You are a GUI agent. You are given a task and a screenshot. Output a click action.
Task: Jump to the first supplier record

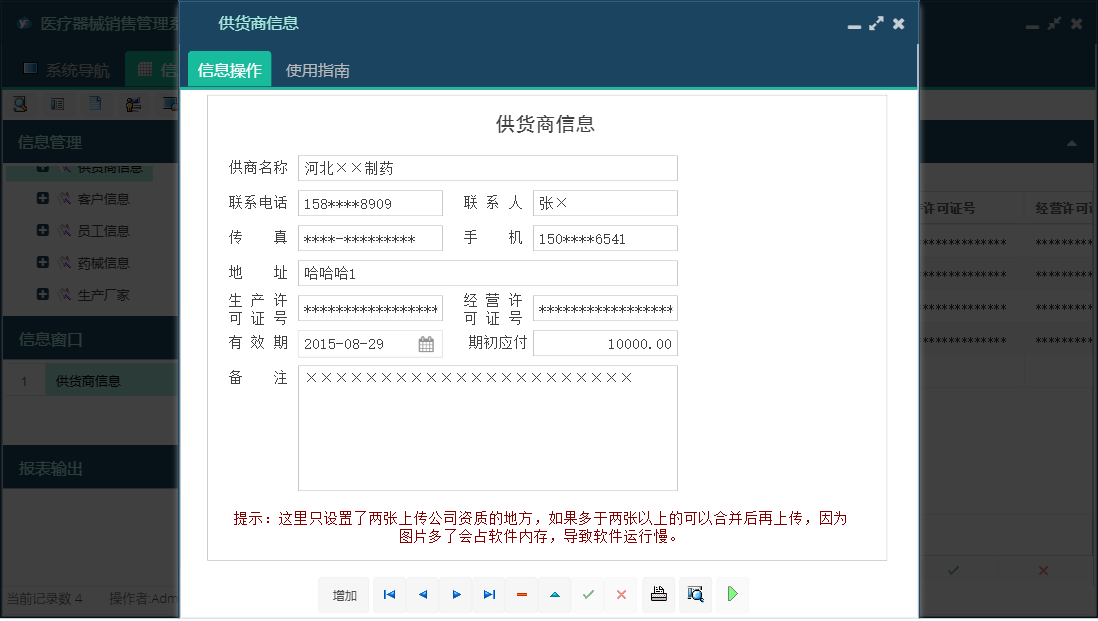389,595
